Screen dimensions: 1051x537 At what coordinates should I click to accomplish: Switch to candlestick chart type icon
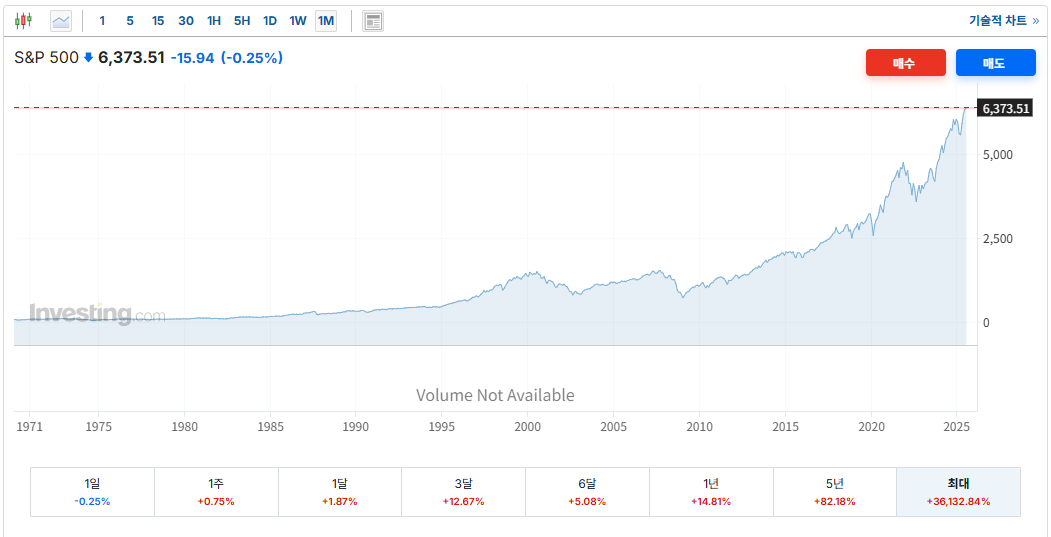[23, 21]
